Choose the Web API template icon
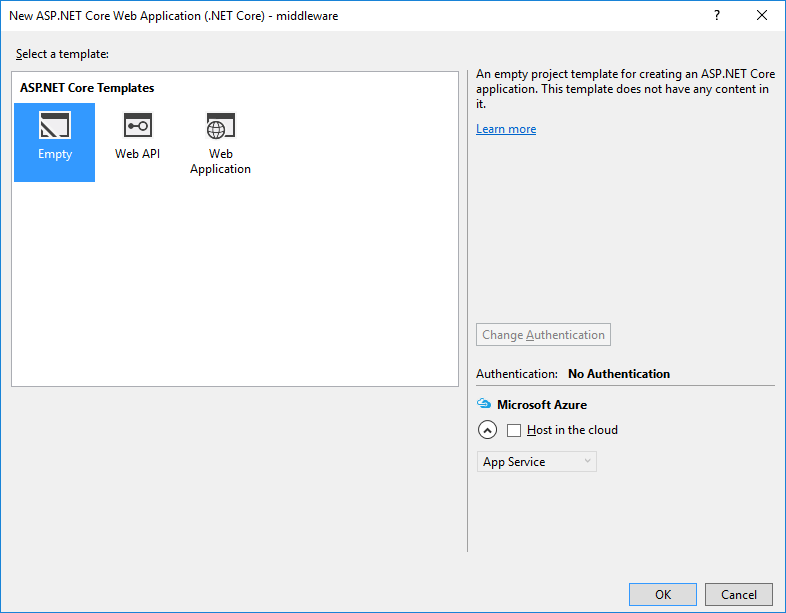This screenshot has height=613, width=786. [x=137, y=126]
